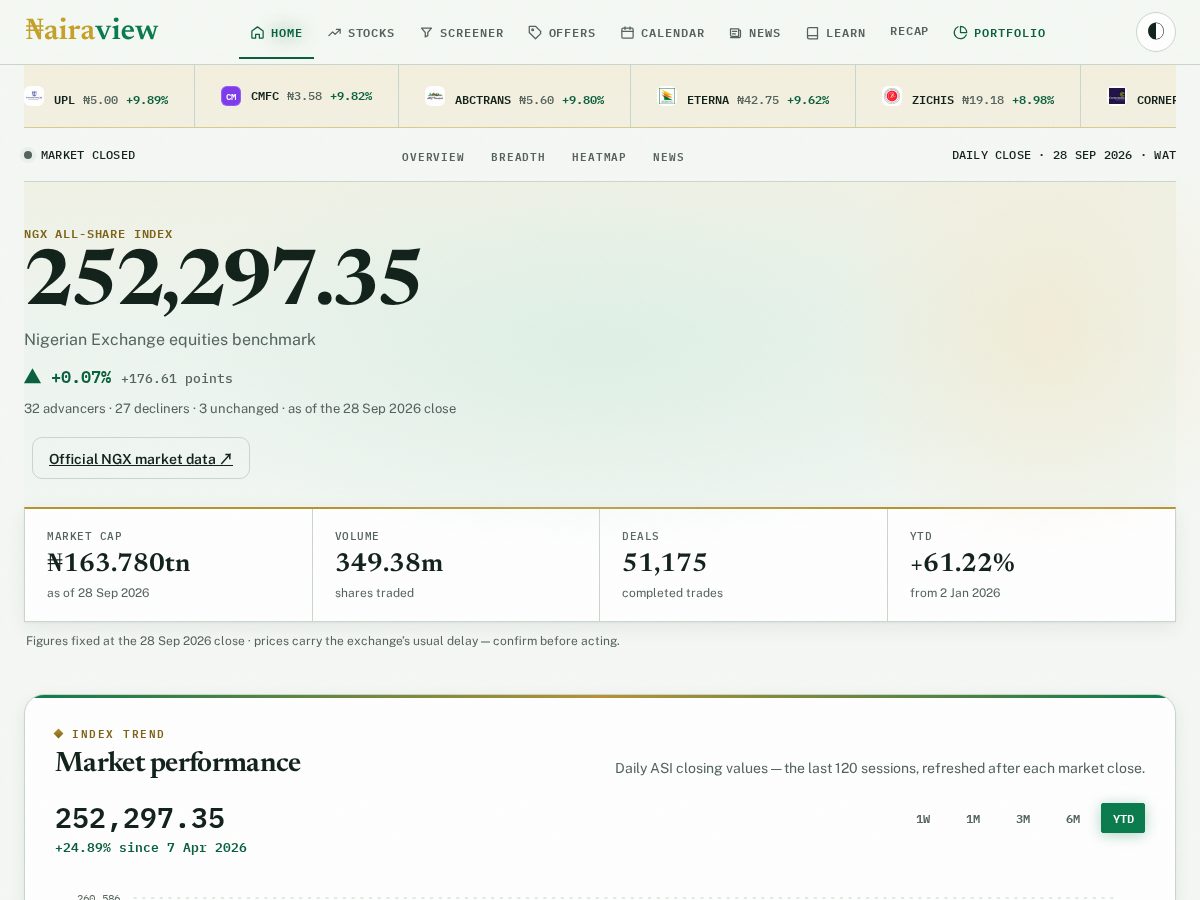Viewport: 1200px width, 900px height.
Task: Click the ABCTRANS ₦5.60 price
Action: coord(536,100)
